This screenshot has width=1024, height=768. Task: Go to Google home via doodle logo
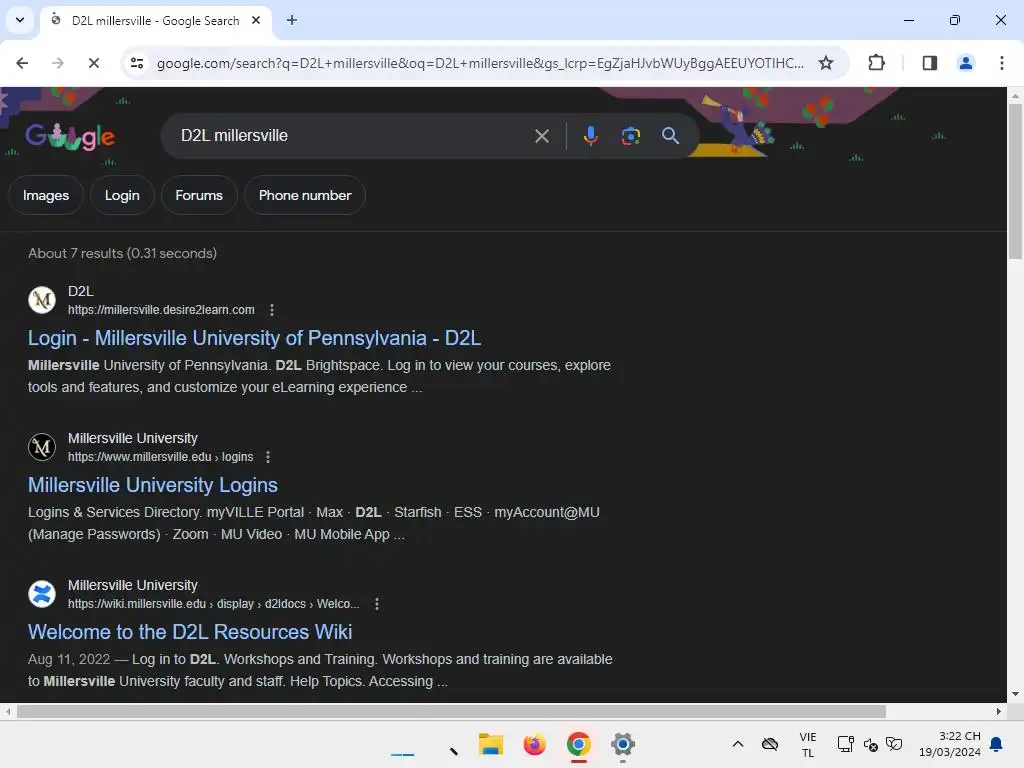click(69, 136)
